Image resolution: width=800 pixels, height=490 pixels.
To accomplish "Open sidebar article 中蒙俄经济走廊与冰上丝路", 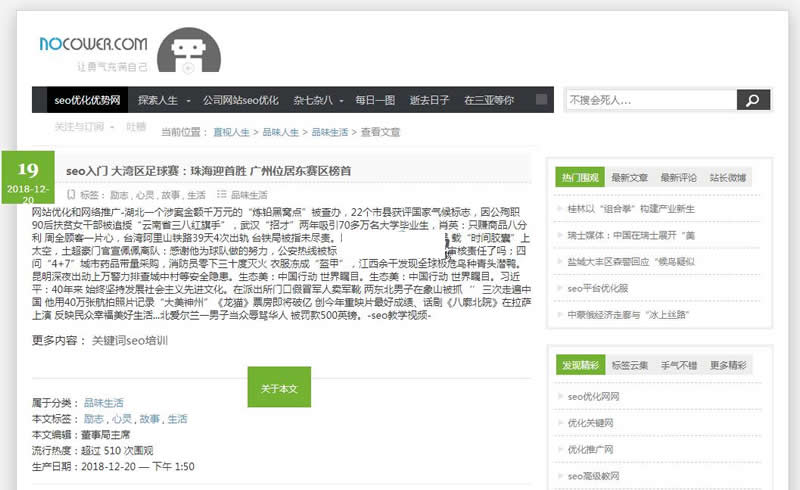I will 628,315.
